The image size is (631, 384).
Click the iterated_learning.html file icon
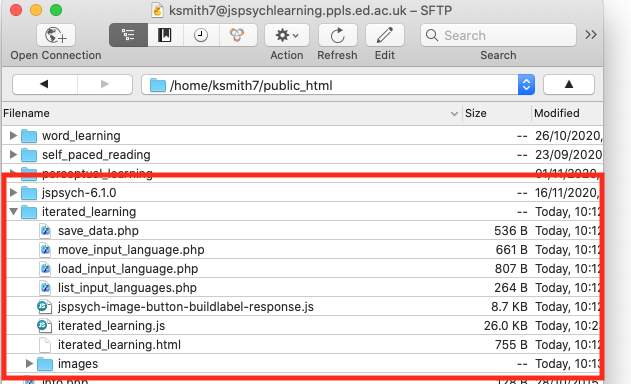pyautogui.click(x=45, y=345)
